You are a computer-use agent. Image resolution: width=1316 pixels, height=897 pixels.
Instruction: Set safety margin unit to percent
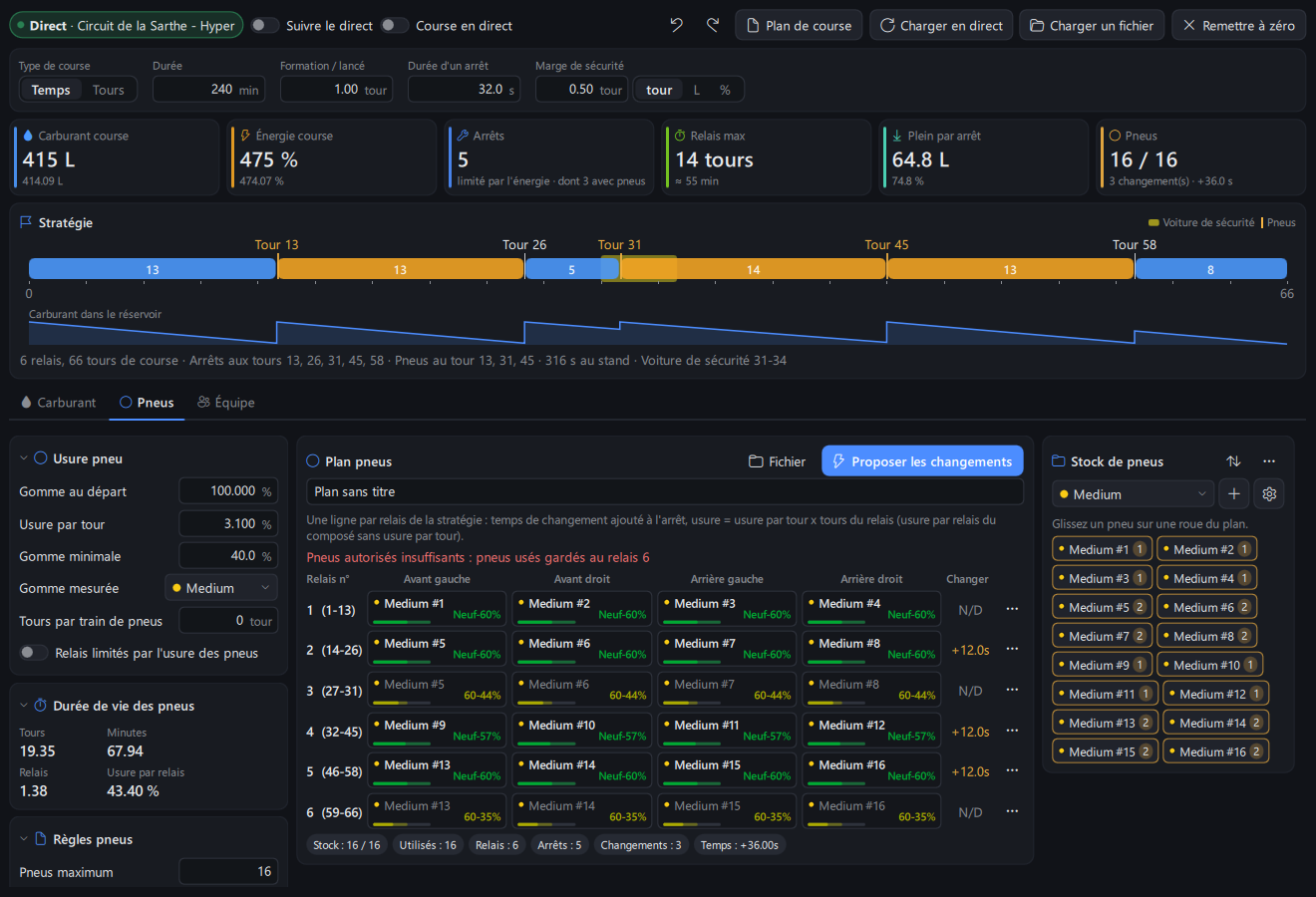coord(725,90)
